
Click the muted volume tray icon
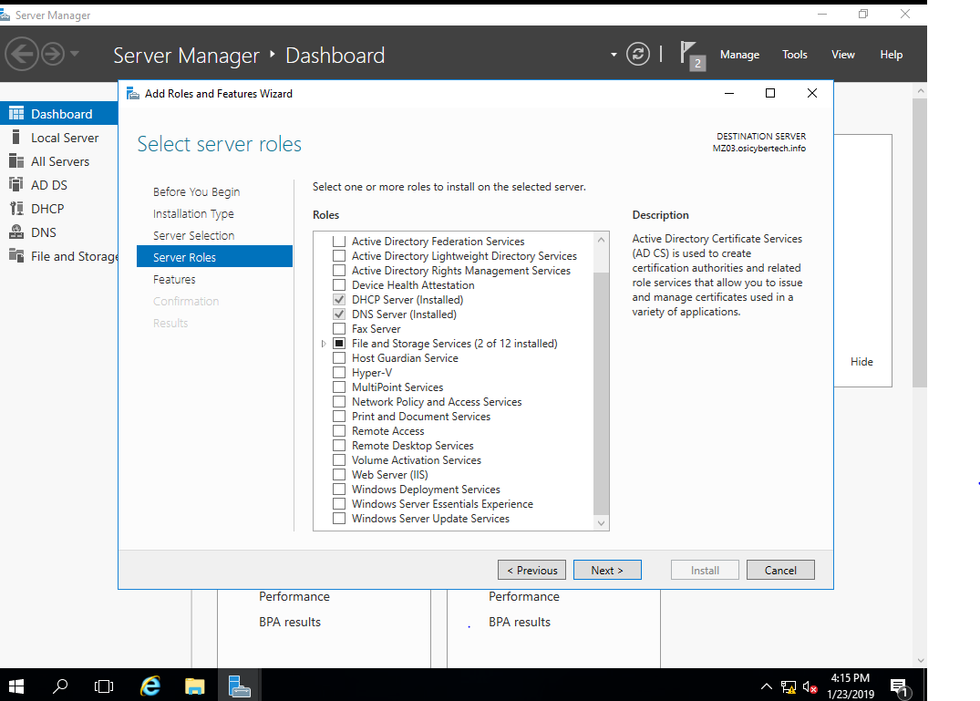810,687
